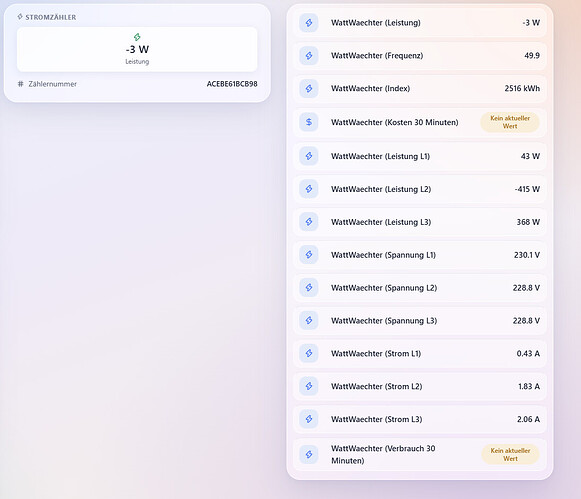Viewport: 581px width, 499px height.
Task: Click the Kein aktueller Wert badge for Kosten
Action: click(510, 122)
